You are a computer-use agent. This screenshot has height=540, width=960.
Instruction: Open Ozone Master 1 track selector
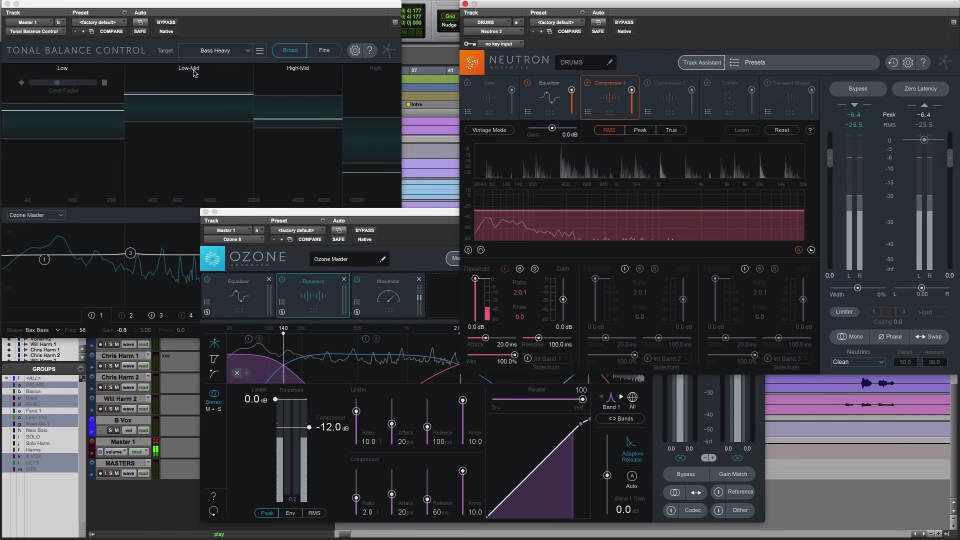(x=225, y=230)
